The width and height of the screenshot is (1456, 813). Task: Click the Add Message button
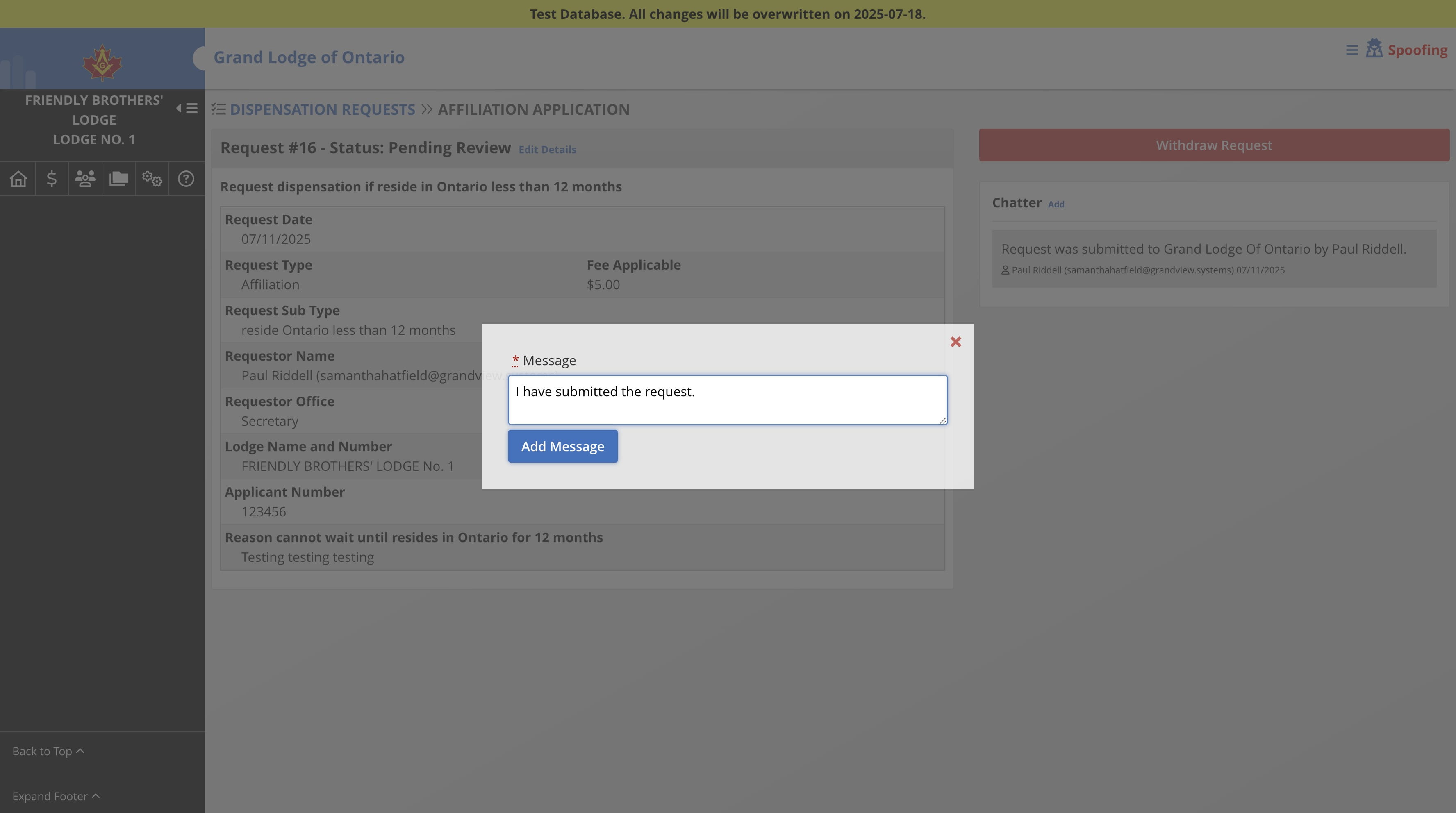point(562,446)
